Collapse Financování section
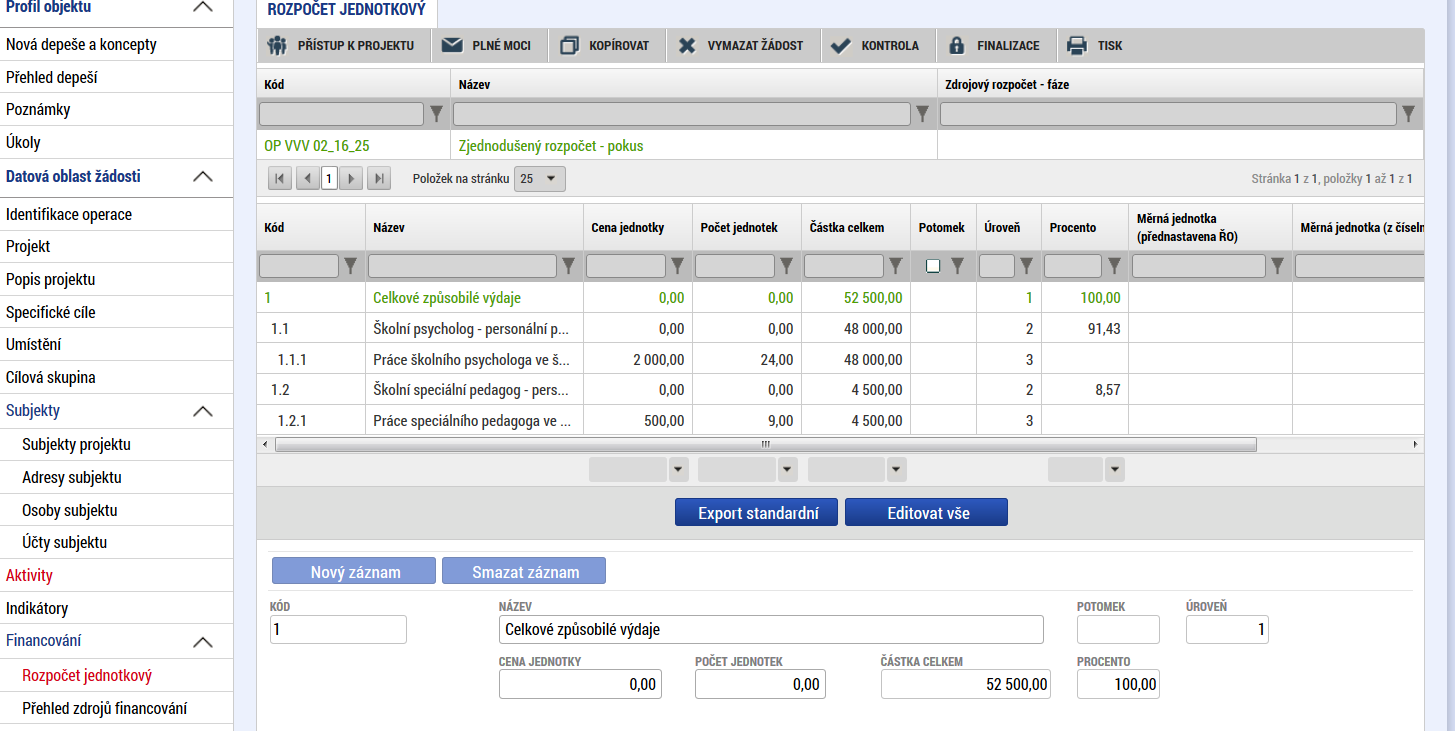This screenshot has width=1455, height=731. tap(202, 642)
